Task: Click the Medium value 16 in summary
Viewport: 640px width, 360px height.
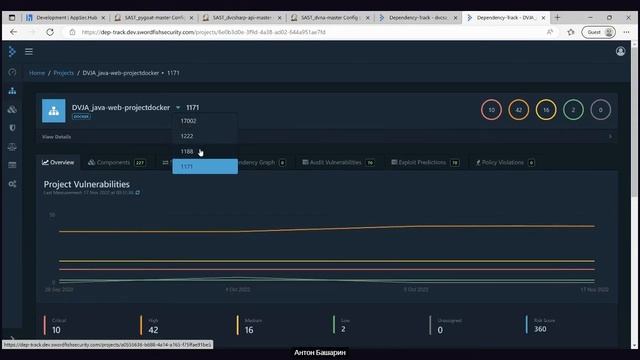Action: (249, 330)
